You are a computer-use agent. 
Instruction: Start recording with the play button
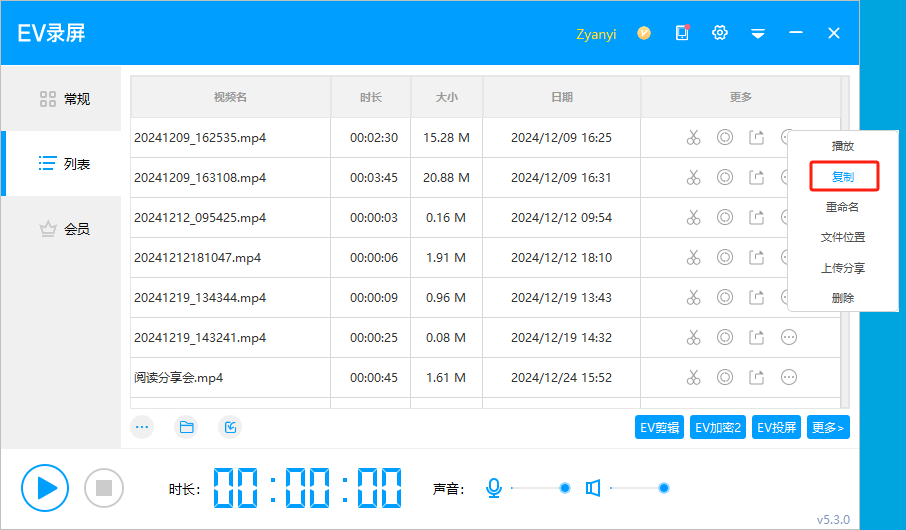(x=45, y=488)
